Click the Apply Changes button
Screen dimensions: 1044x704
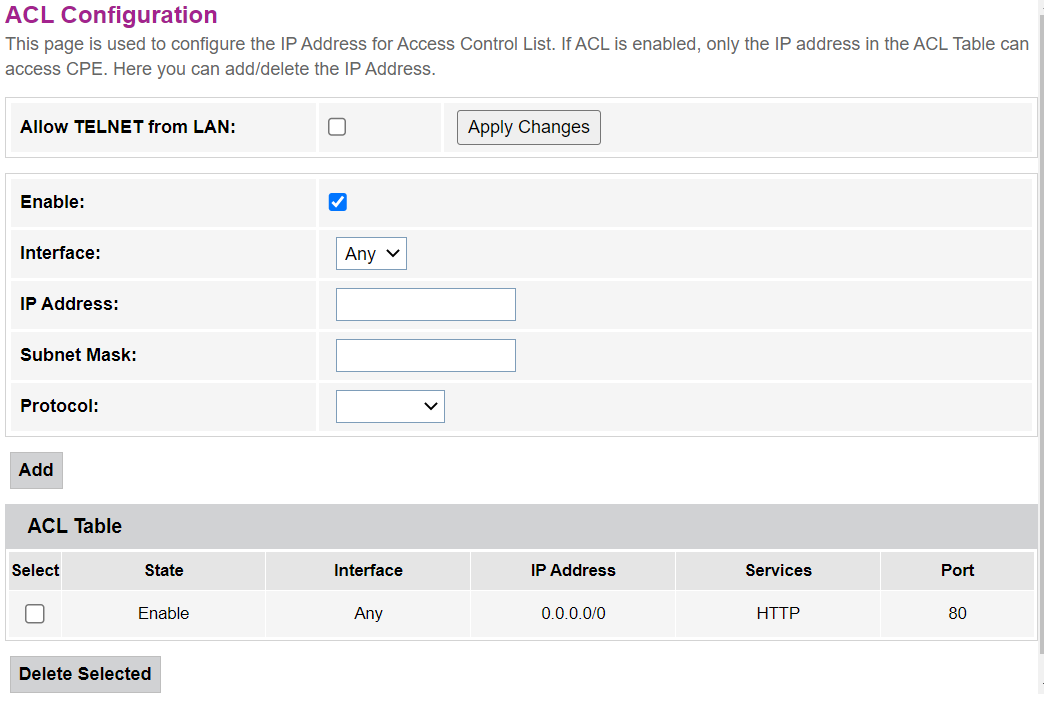click(x=528, y=127)
